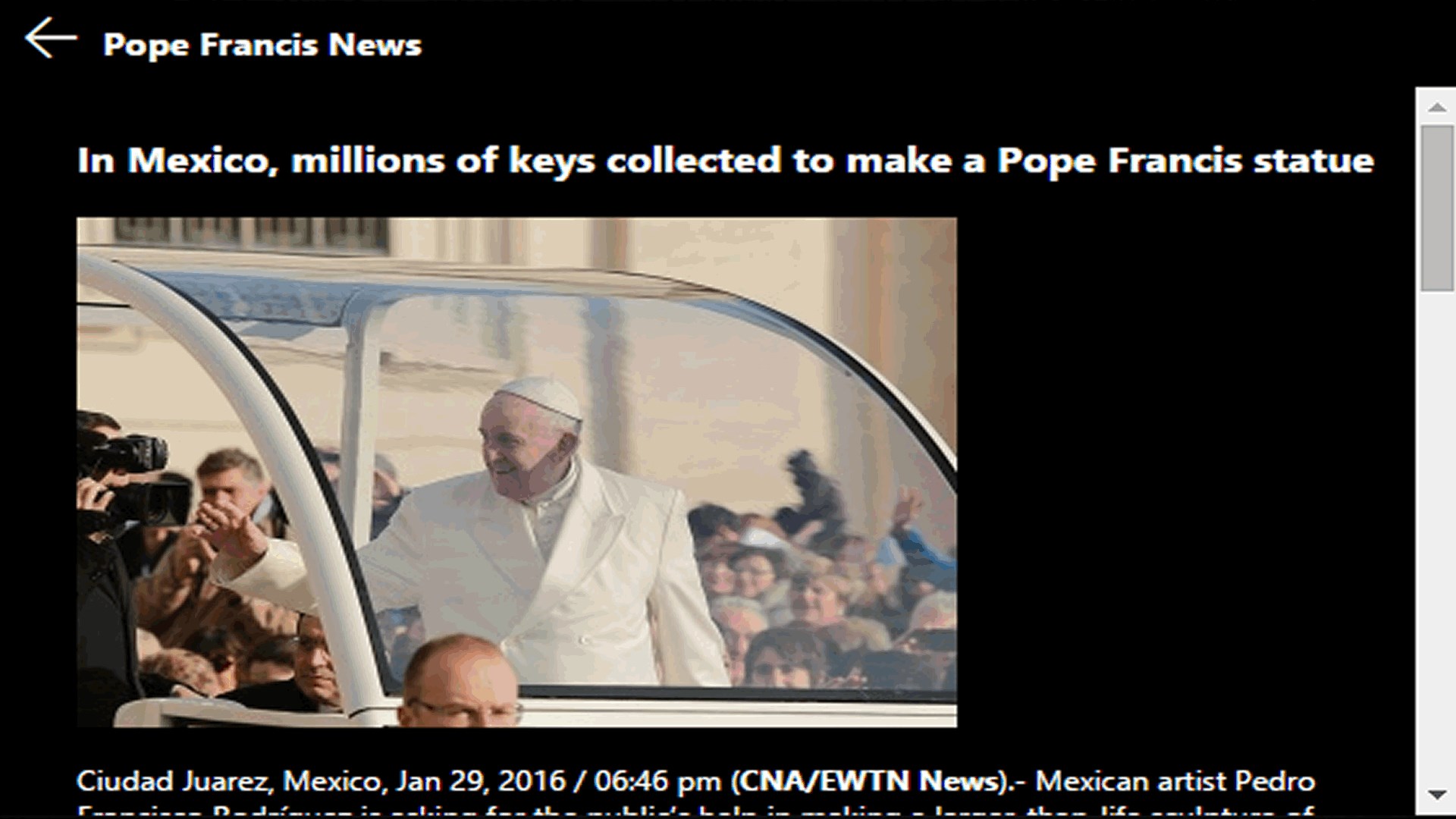Viewport: 1456px width, 819px height.
Task: Click the Mexico keys statue article headline
Action: (725, 161)
